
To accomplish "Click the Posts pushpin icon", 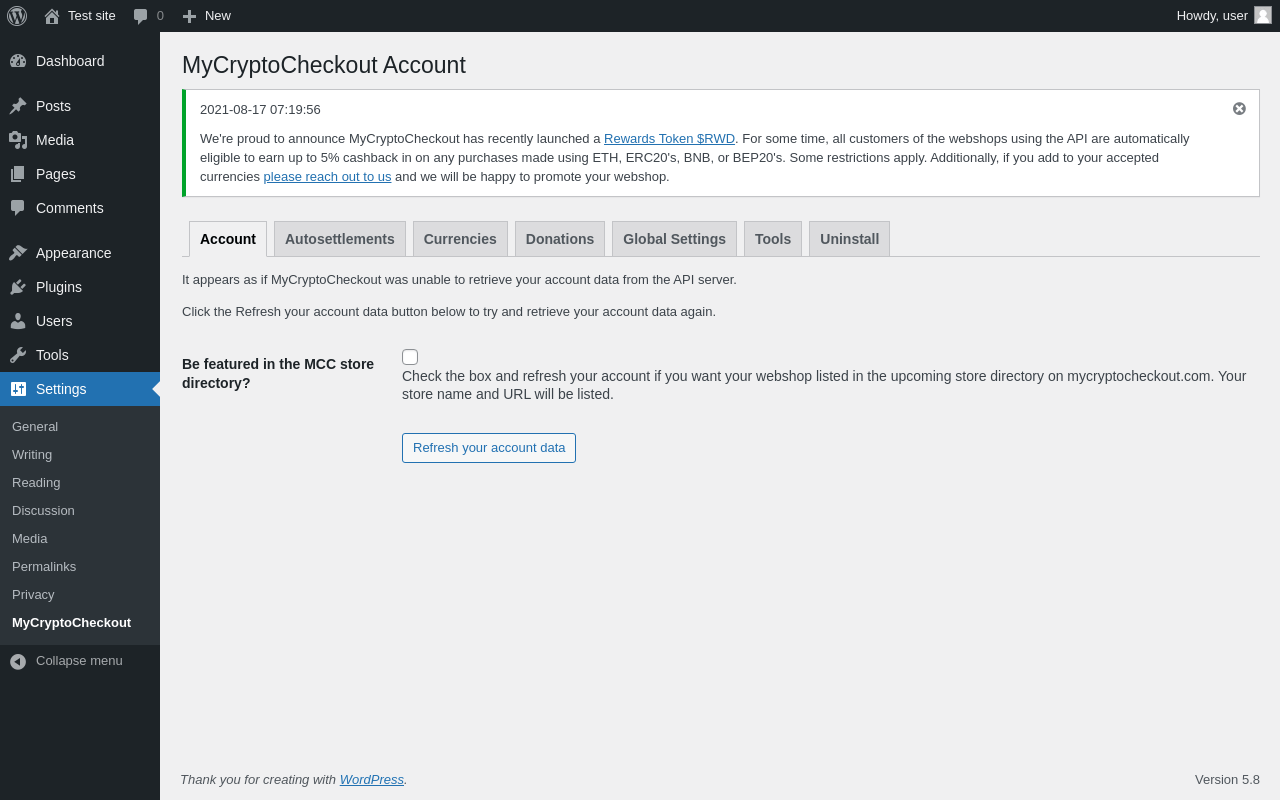I will click(x=18, y=106).
